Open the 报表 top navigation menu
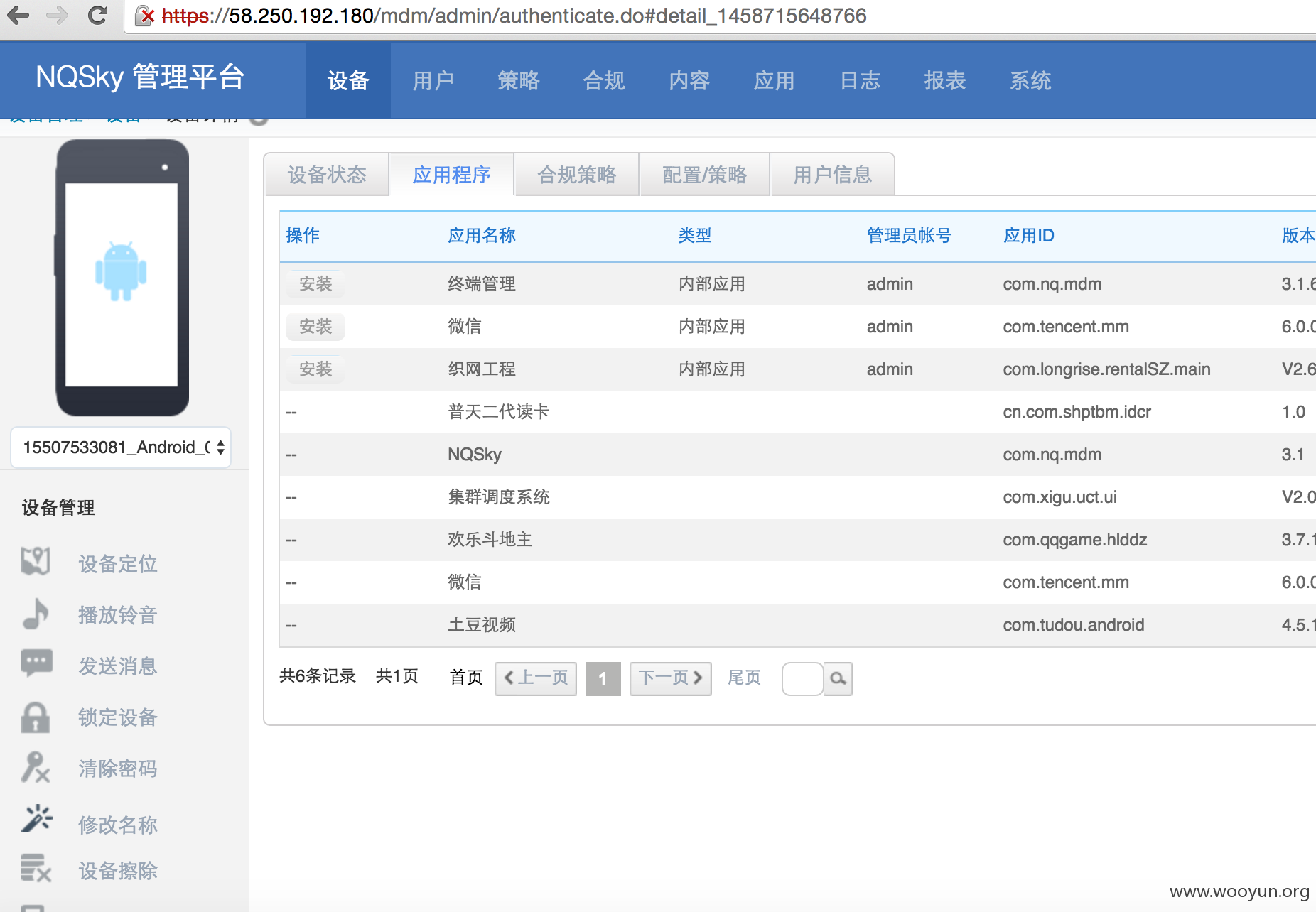The height and width of the screenshot is (912, 1316). tap(945, 80)
